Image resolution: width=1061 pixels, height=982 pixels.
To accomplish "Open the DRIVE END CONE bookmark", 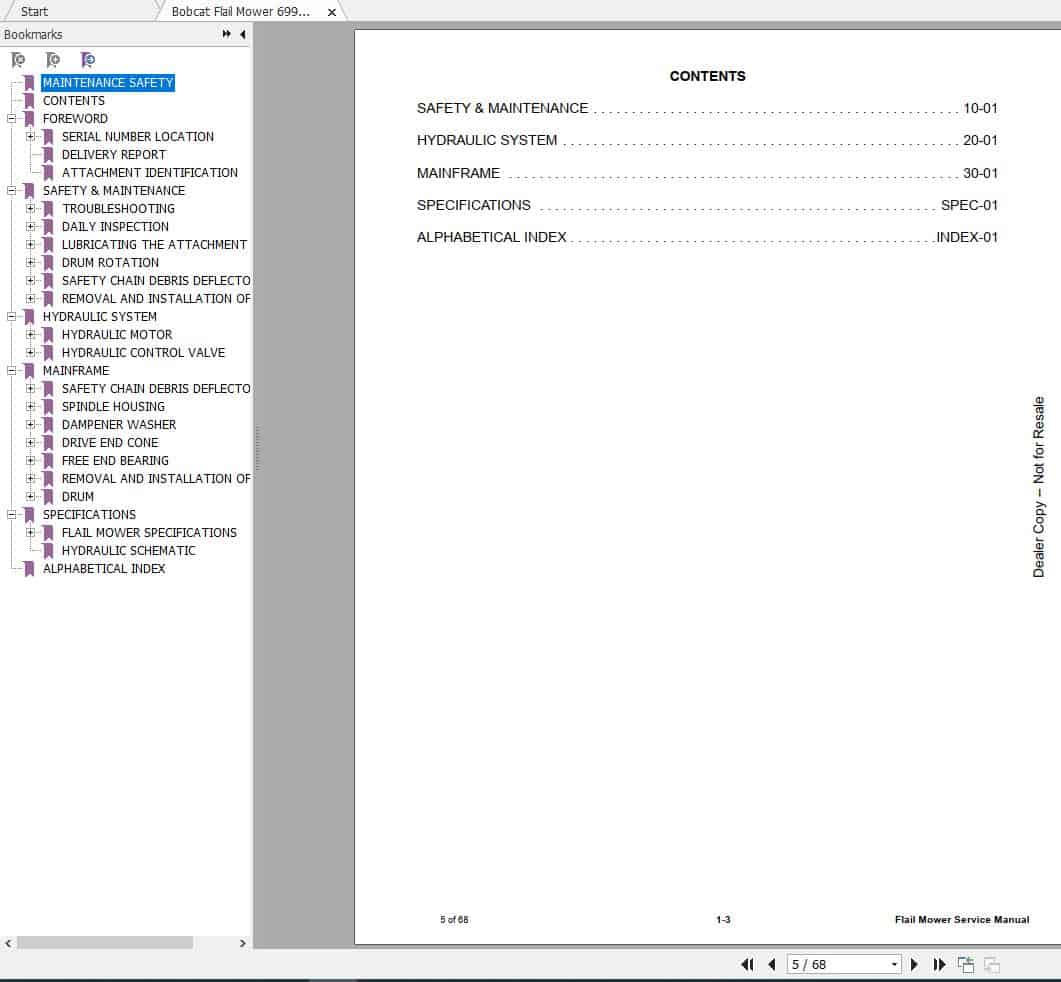I will click(x=110, y=443).
